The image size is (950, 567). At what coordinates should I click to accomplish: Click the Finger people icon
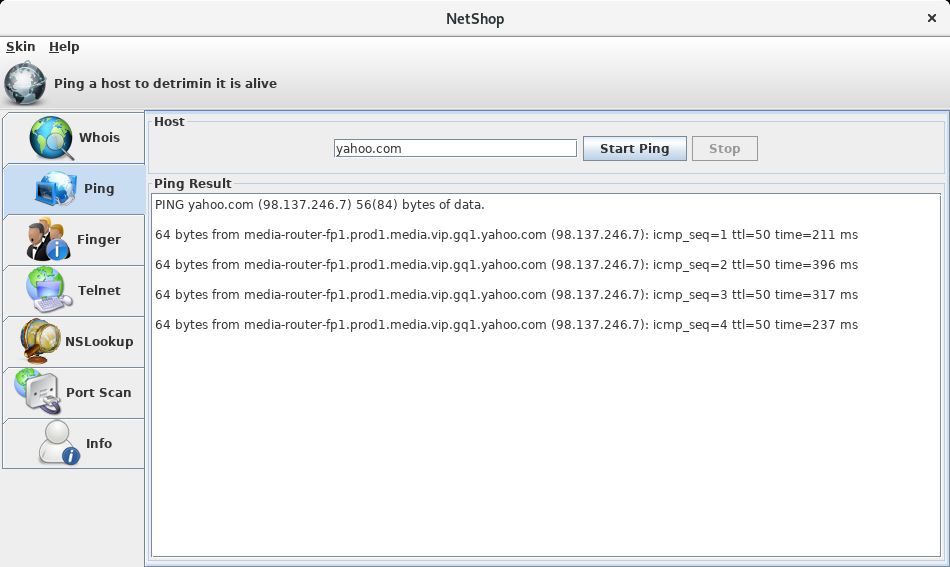pos(47,239)
